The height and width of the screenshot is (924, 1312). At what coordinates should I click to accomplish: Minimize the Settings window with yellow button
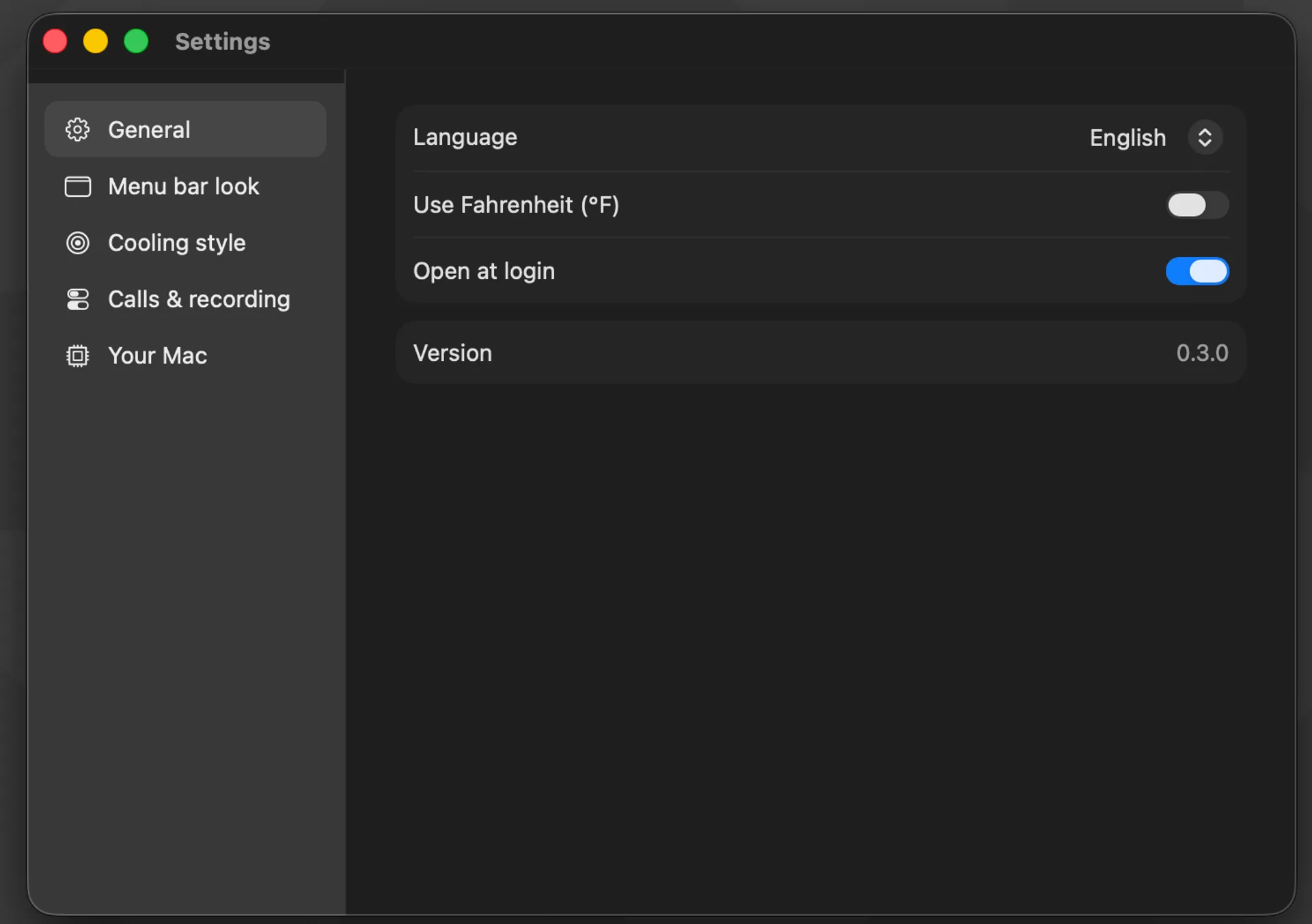(96, 41)
